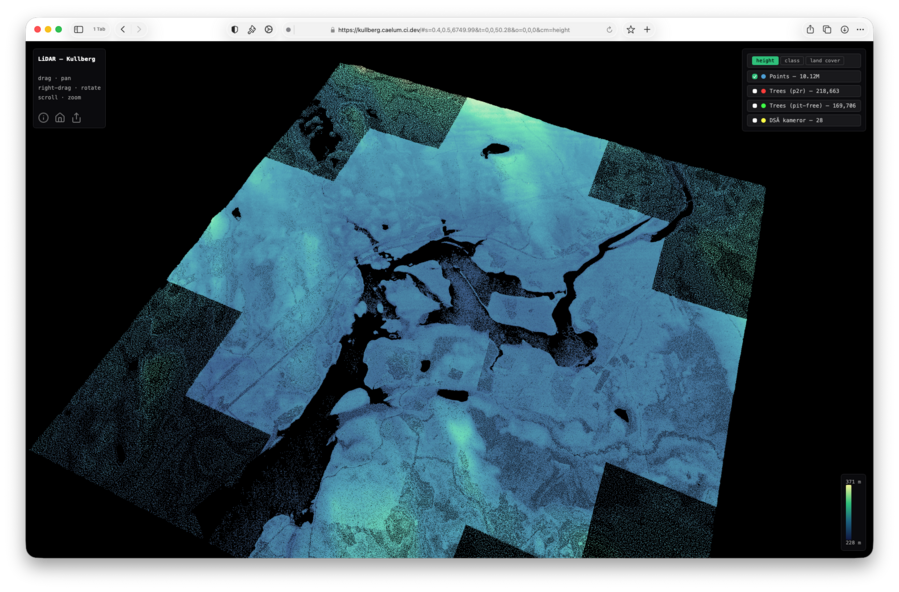
Task: Enable the Trees (p2r) layer
Action: 755,91
